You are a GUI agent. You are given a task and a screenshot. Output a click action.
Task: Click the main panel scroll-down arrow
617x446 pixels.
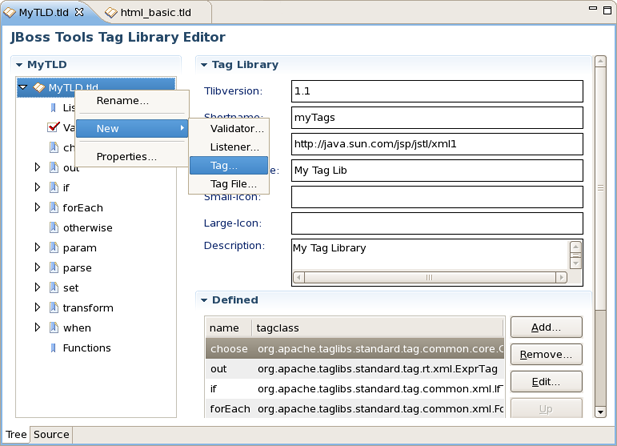coord(600,412)
